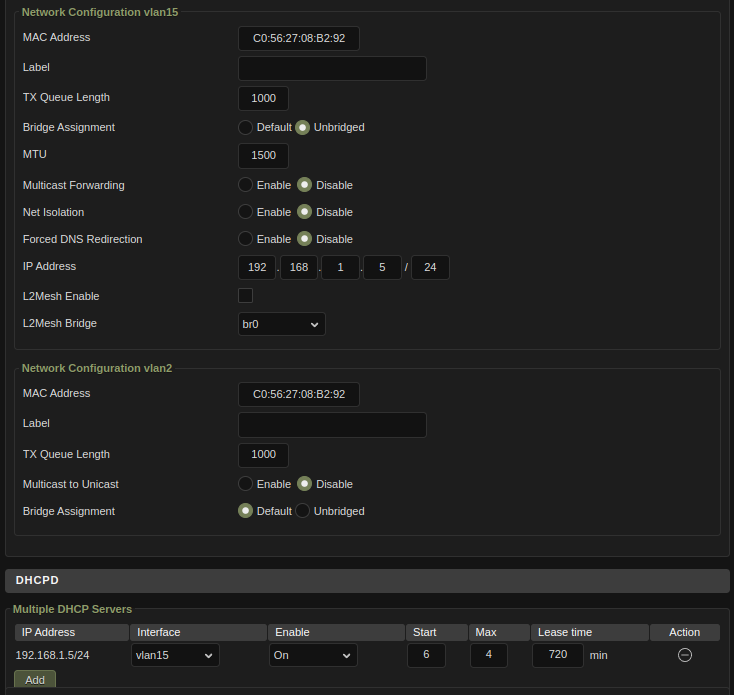This screenshot has width=734, height=695.
Task: Click the vlan15 MTU field
Action: coord(263,156)
